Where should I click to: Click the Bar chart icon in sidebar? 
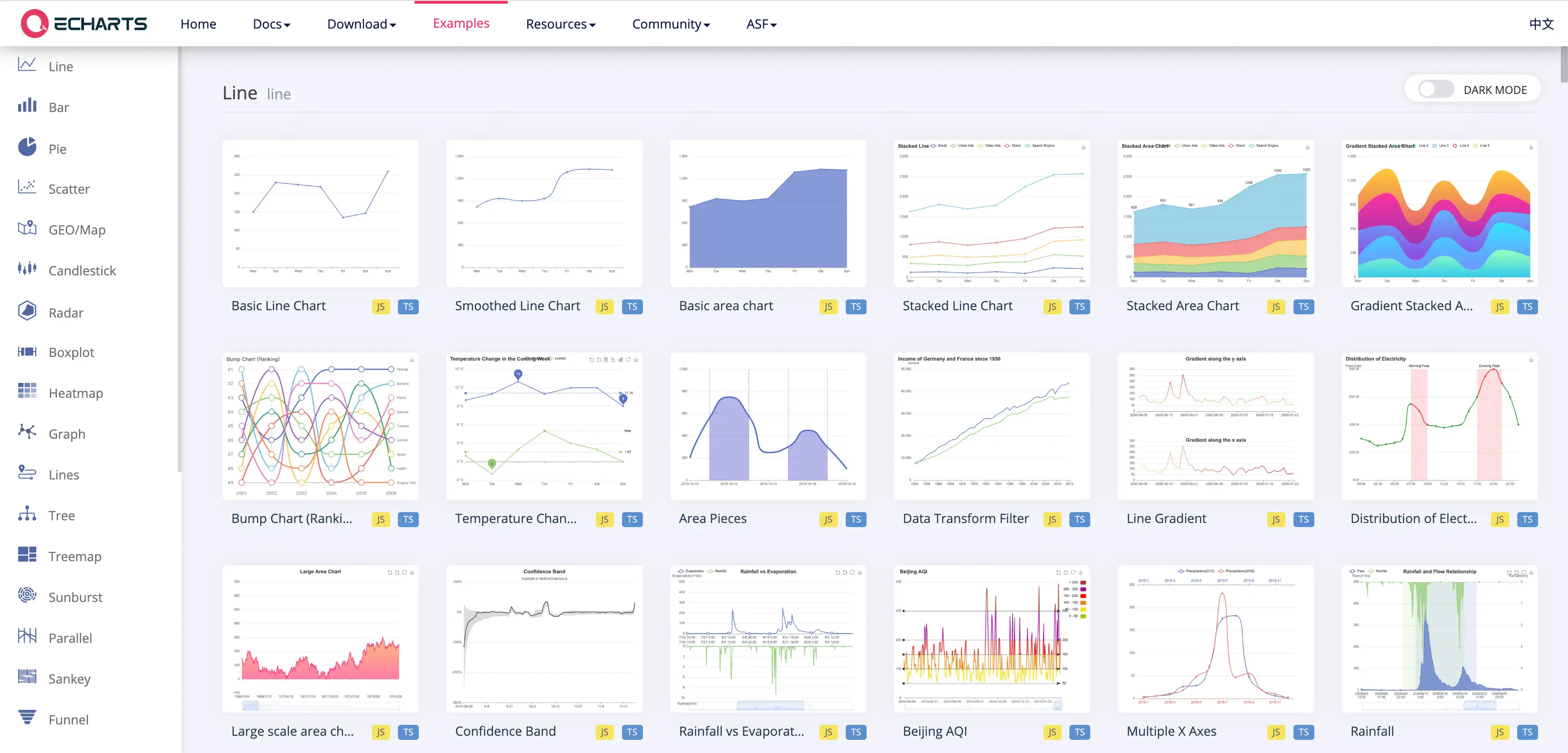click(x=27, y=105)
